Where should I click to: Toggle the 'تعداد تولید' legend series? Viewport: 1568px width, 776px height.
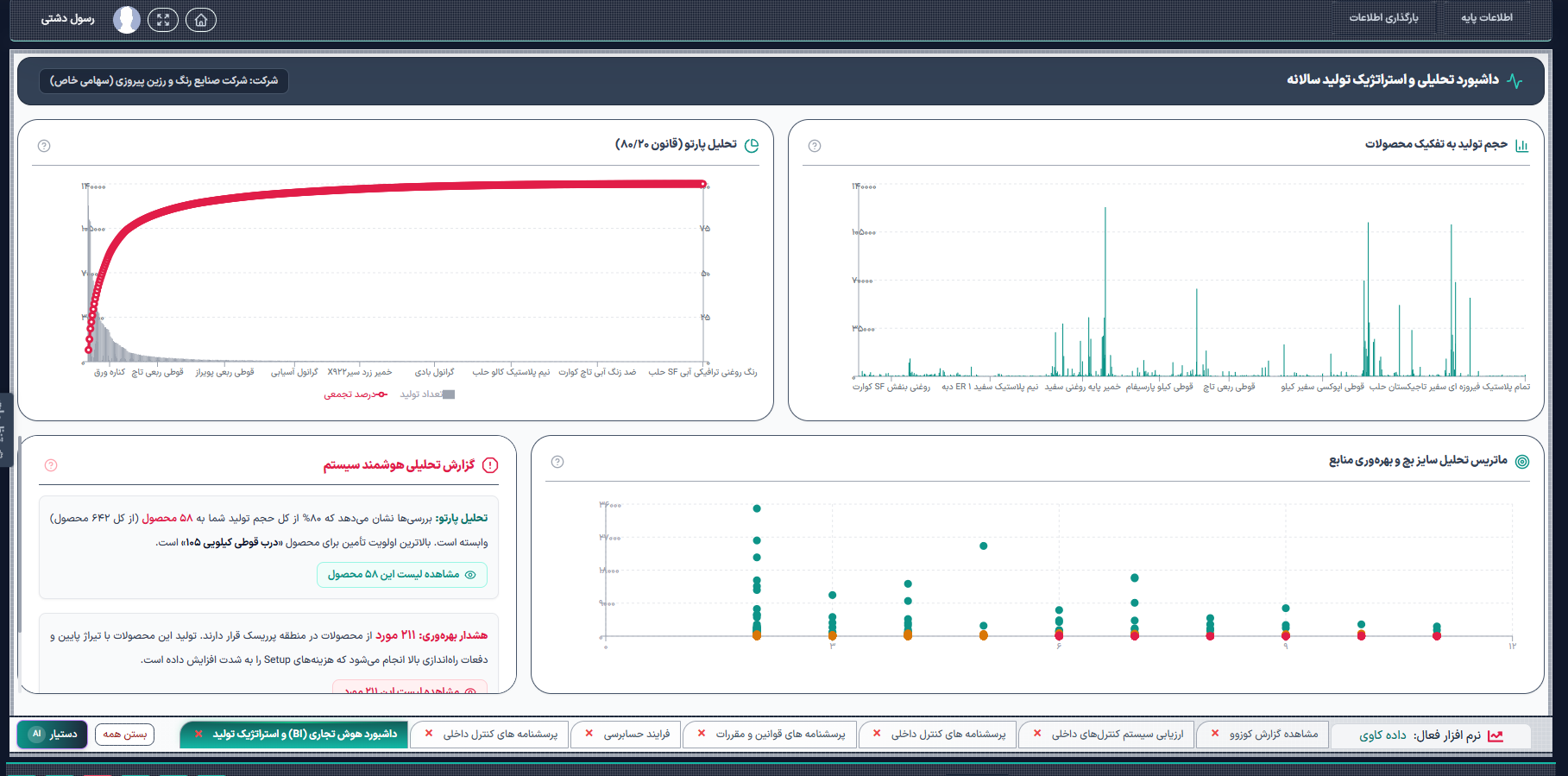tap(427, 394)
